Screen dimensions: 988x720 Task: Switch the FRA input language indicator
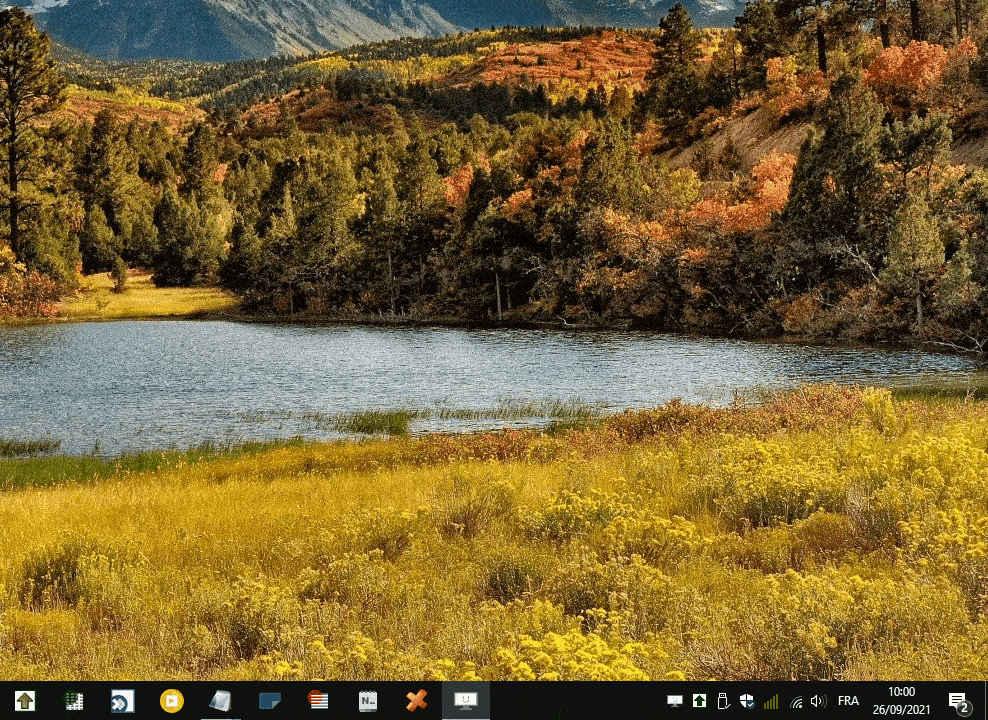(848, 701)
